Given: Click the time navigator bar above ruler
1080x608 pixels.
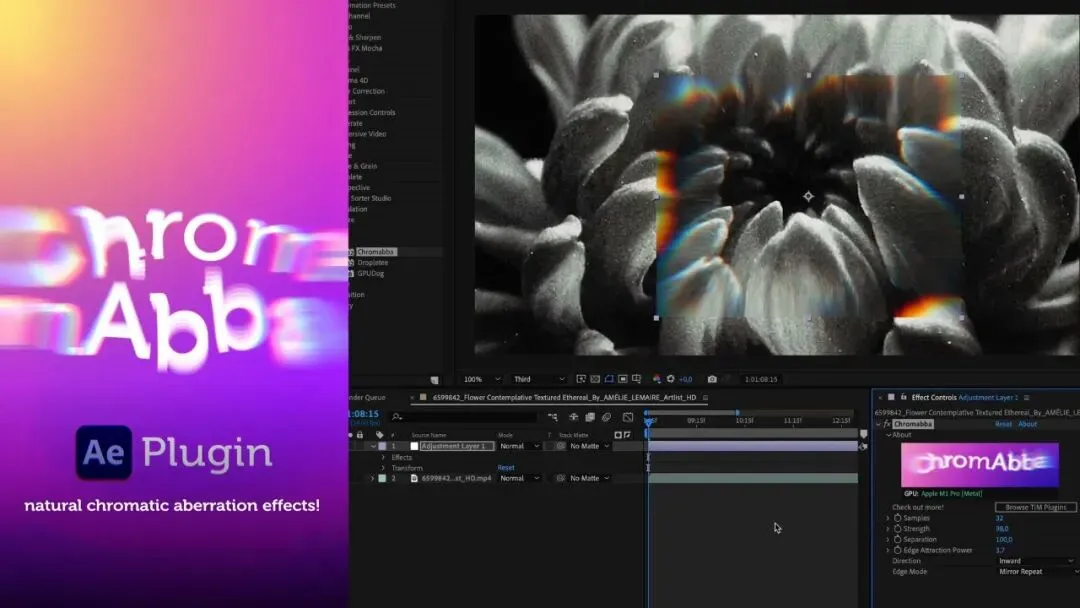Looking at the screenshot, I should (x=692, y=412).
